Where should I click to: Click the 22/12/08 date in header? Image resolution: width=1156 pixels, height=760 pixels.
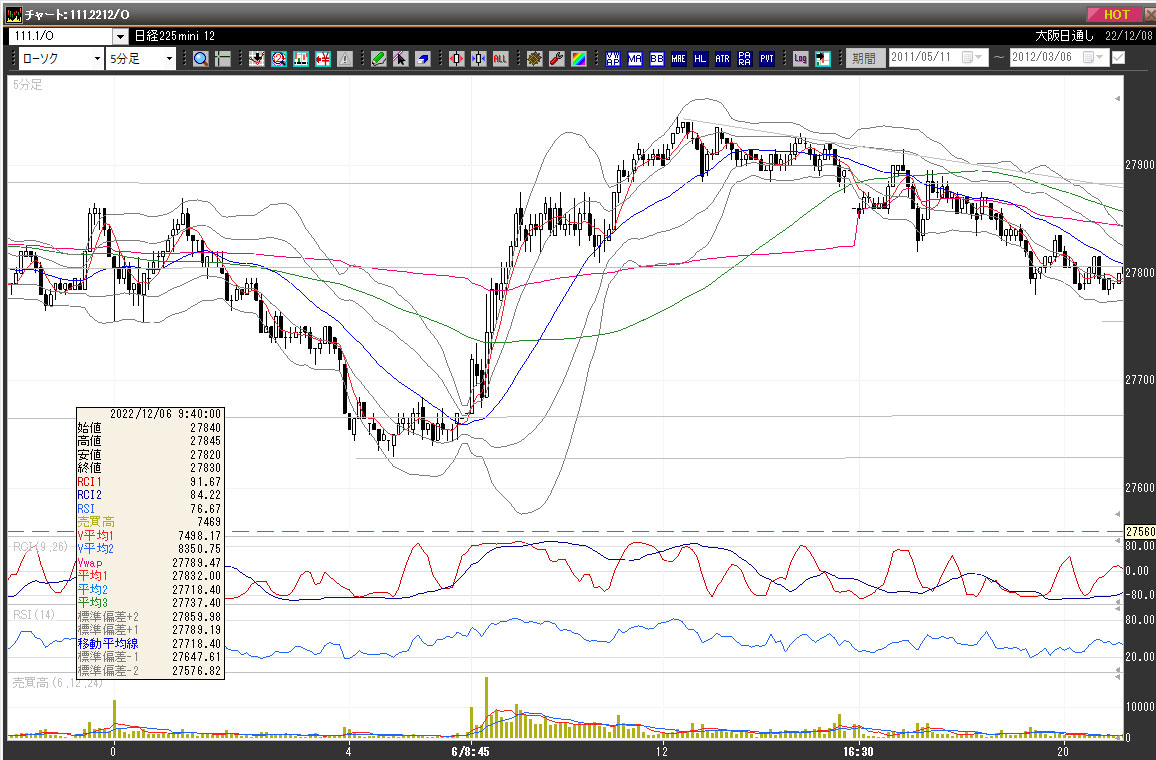coord(1128,36)
